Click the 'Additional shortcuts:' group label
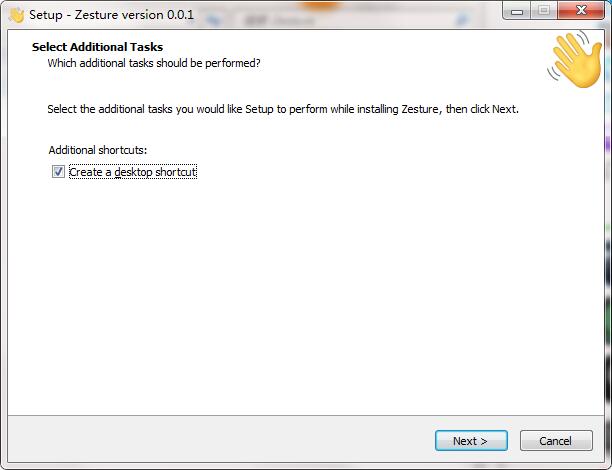Image resolution: width=612 pixels, height=470 pixels. pyautogui.click(x=98, y=150)
